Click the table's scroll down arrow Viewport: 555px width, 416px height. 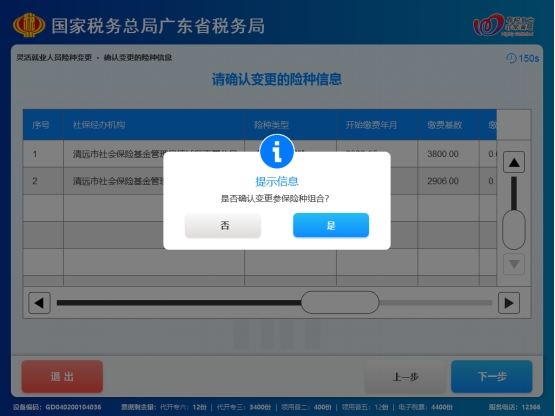[514, 264]
